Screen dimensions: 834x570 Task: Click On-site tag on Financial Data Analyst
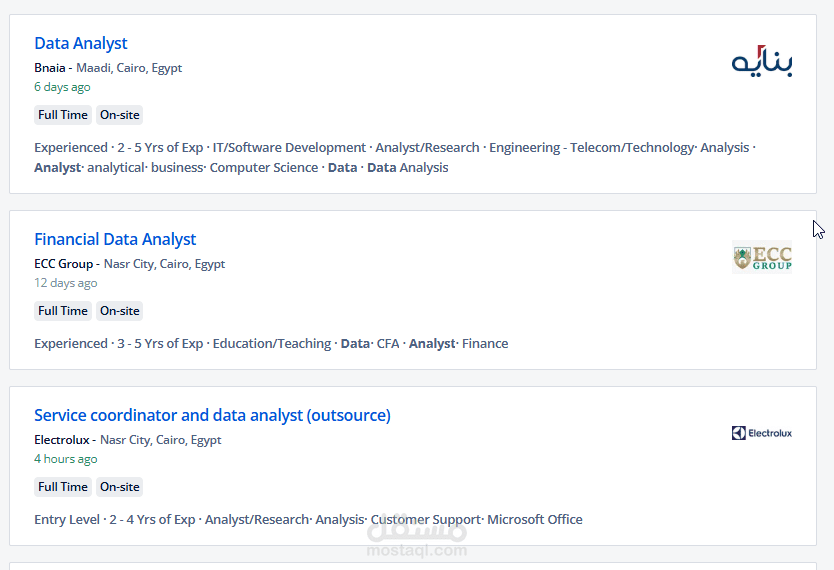pyautogui.click(x=120, y=311)
